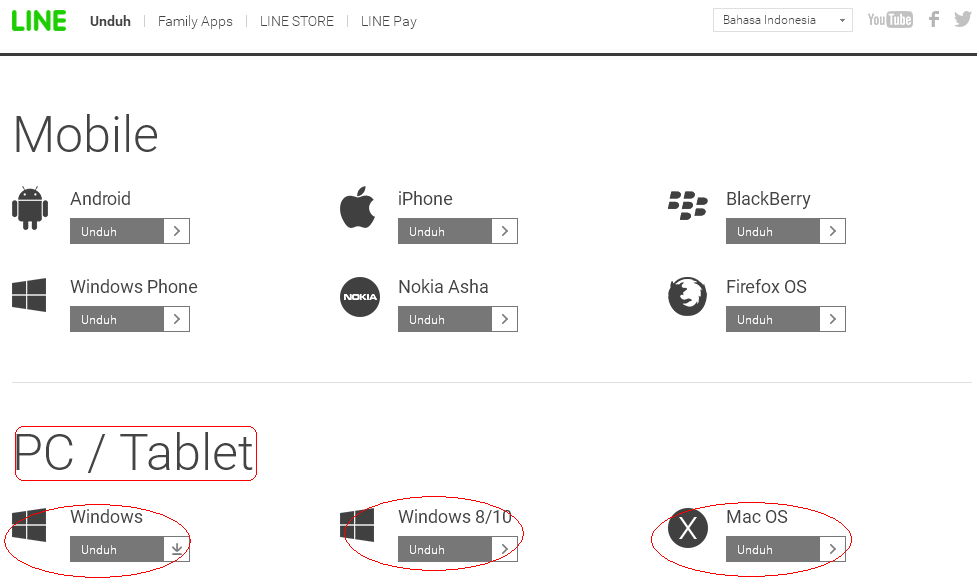Open LINE's Twitter icon
Screen dimensions: 977x583
pos(962,19)
